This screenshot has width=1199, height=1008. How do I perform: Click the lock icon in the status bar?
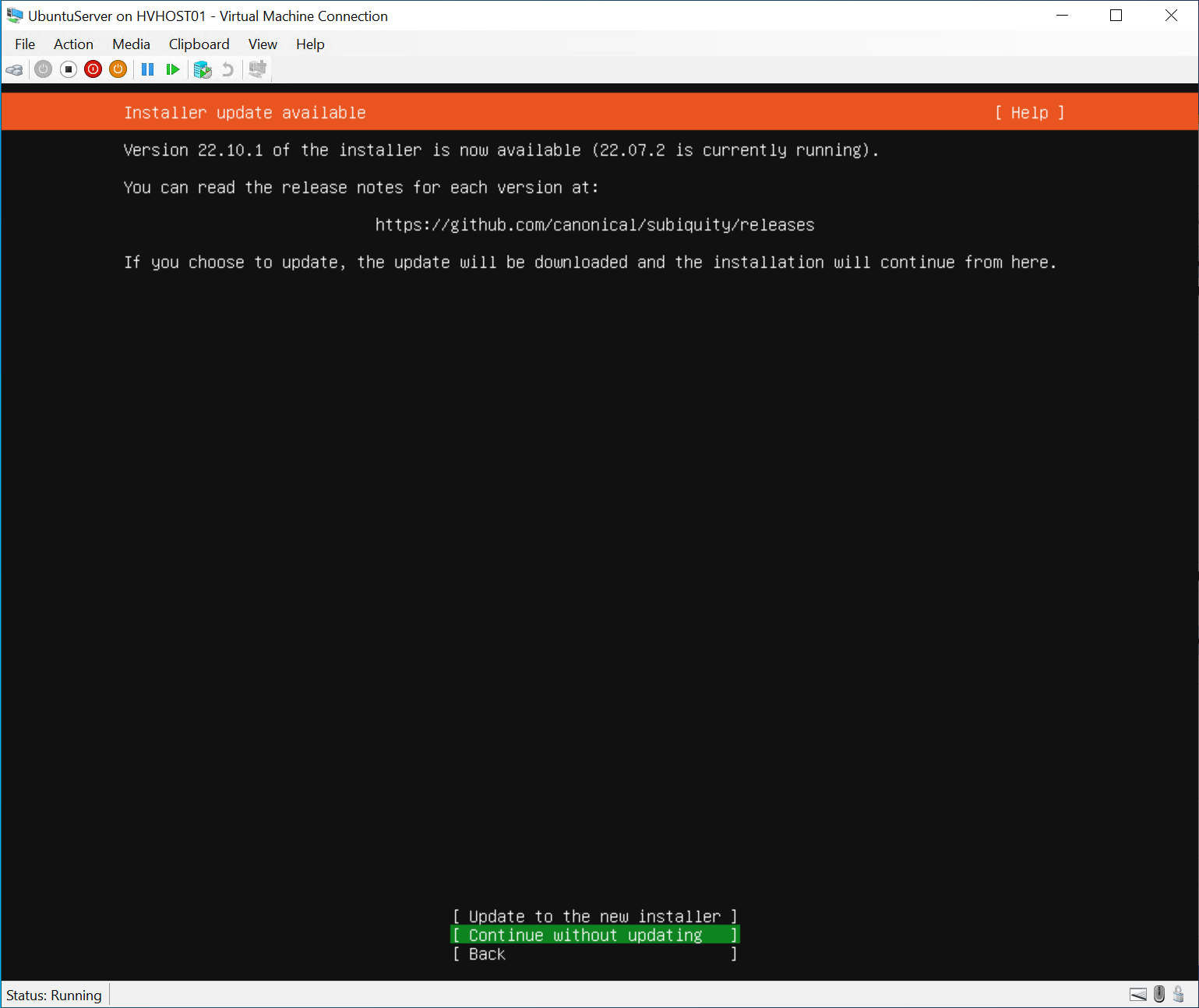(x=1179, y=994)
